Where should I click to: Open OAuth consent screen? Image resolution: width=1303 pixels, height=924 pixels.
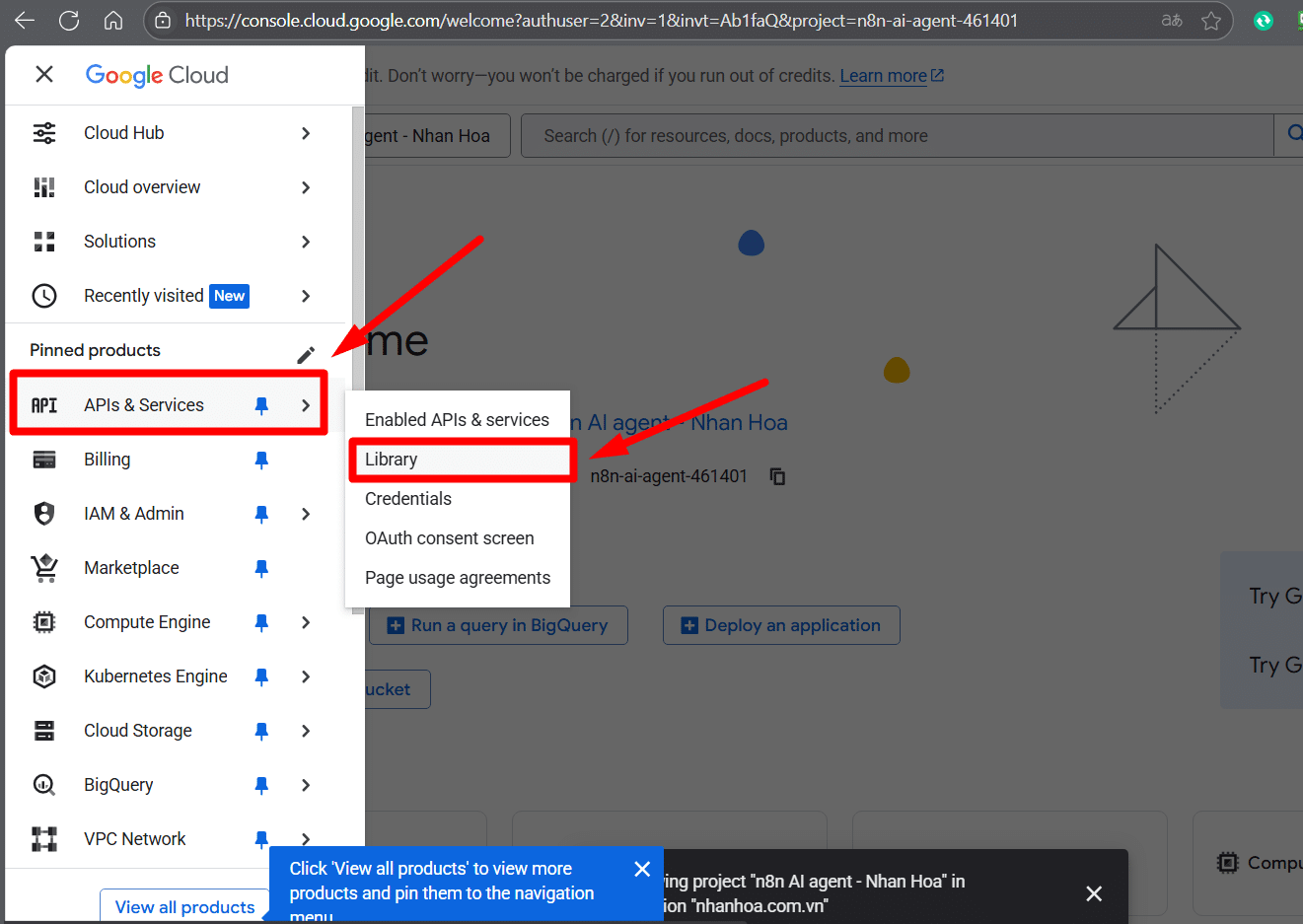coord(457,538)
